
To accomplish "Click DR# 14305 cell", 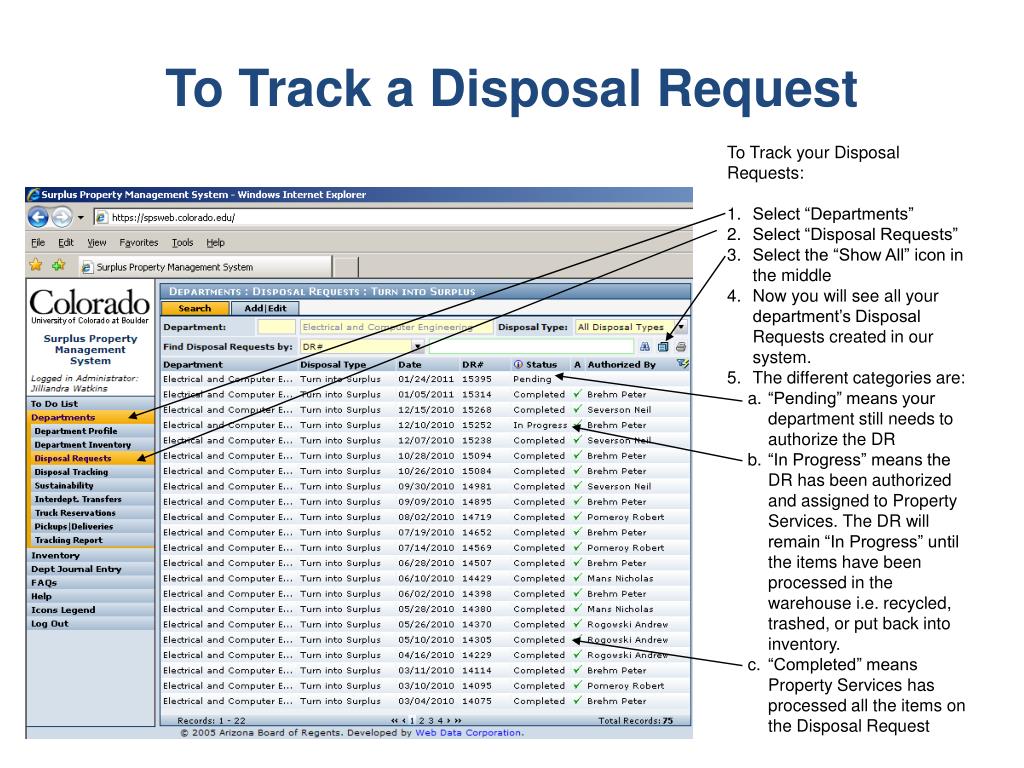I will tap(477, 640).
